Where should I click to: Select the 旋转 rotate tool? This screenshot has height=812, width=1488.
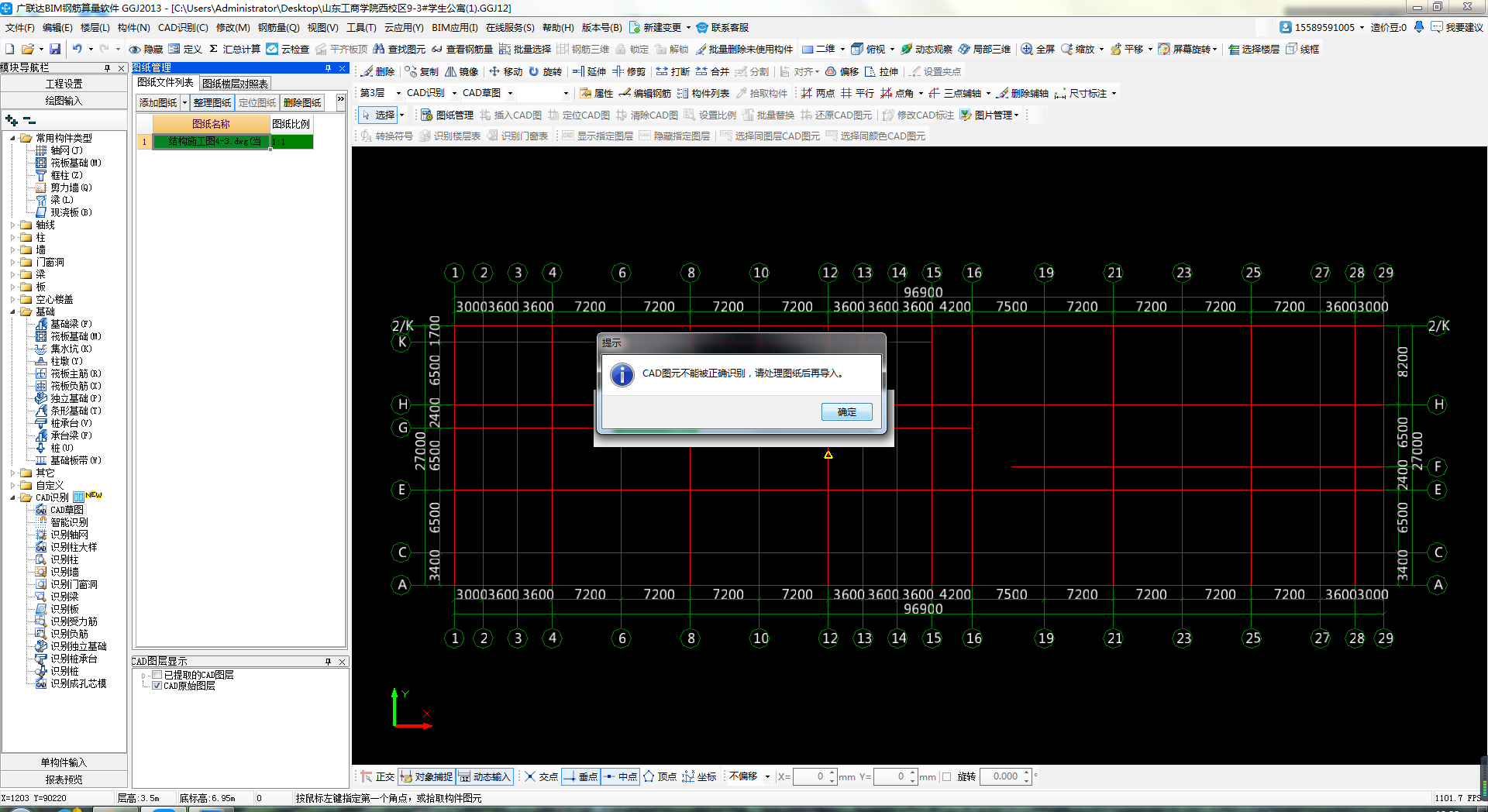click(546, 71)
